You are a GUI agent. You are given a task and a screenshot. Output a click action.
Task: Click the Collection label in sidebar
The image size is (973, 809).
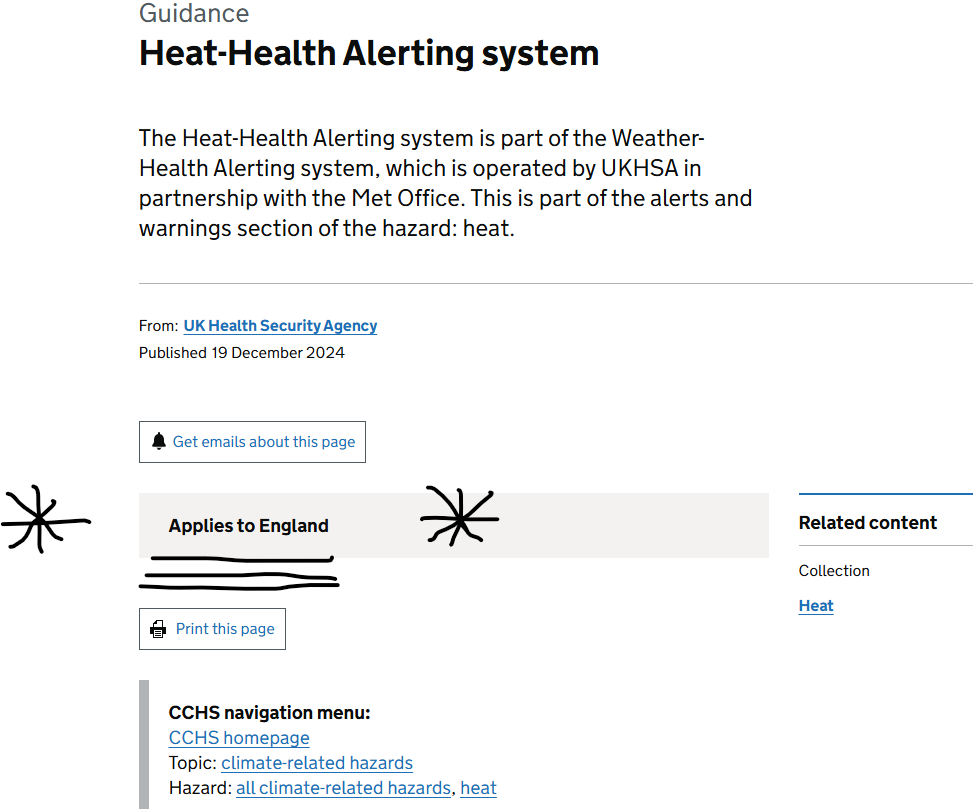pos(834,571)
